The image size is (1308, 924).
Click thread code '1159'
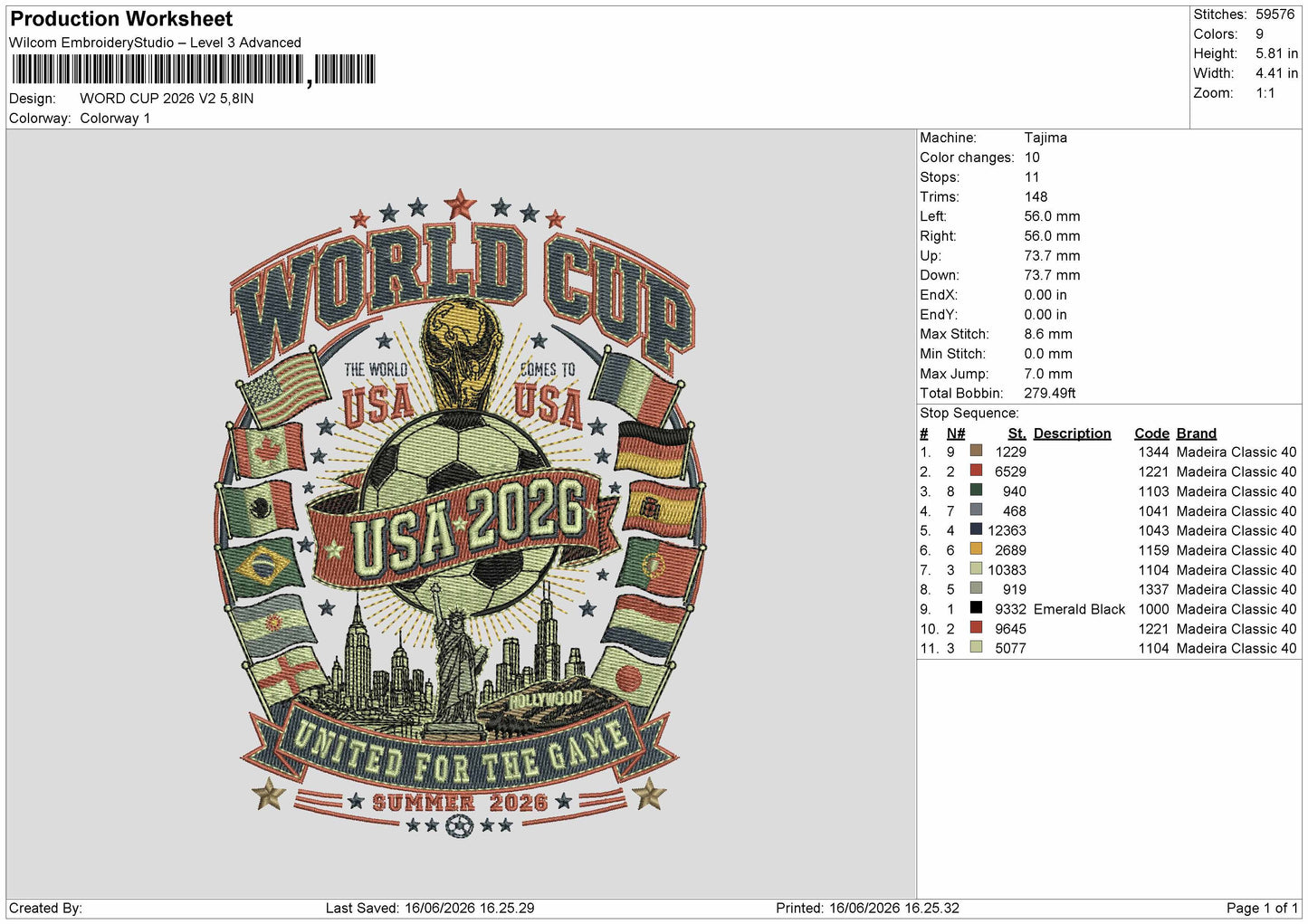(1154, 550)
